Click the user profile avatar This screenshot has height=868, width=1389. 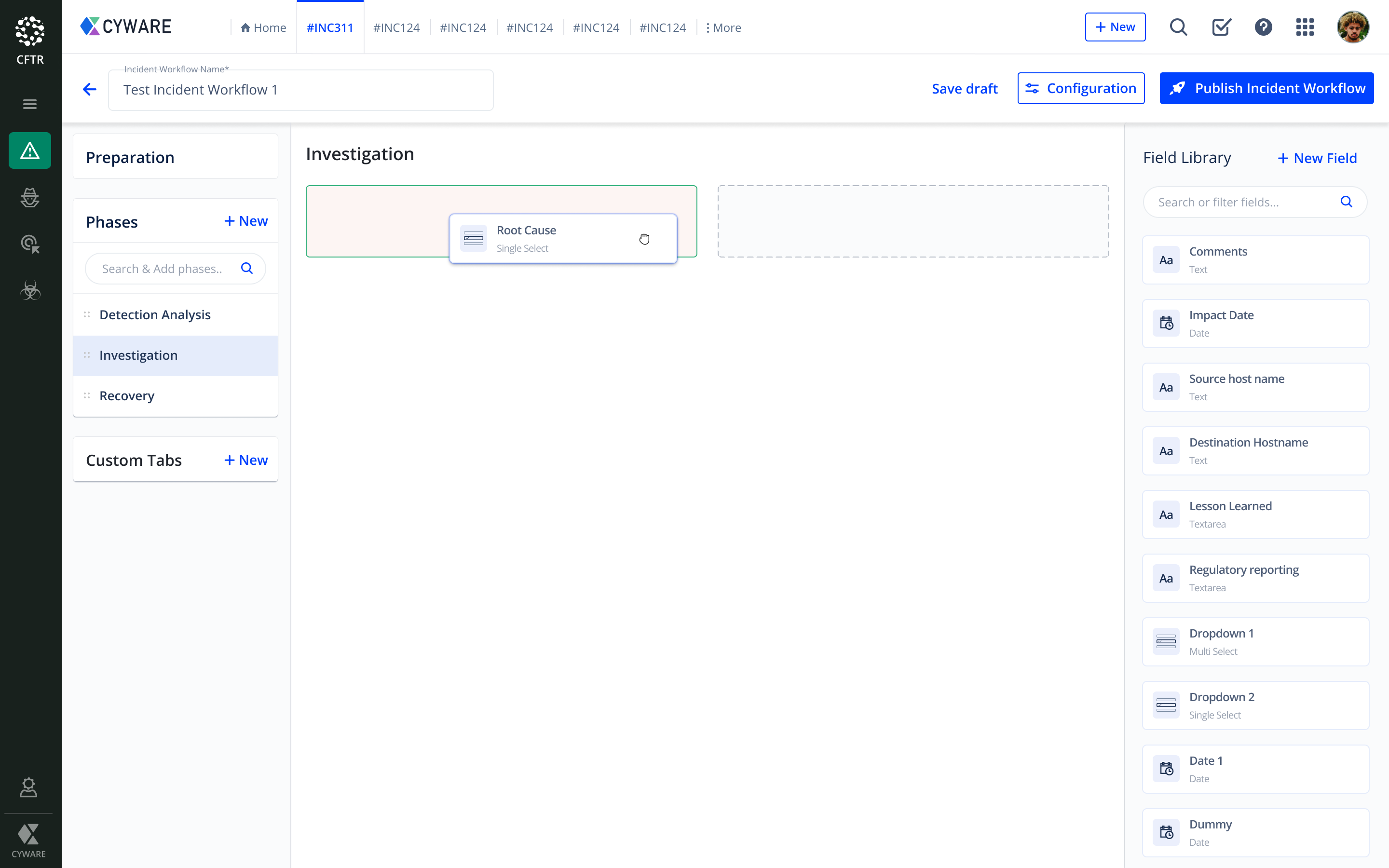pyautogui.click(x=1352, y=27)
